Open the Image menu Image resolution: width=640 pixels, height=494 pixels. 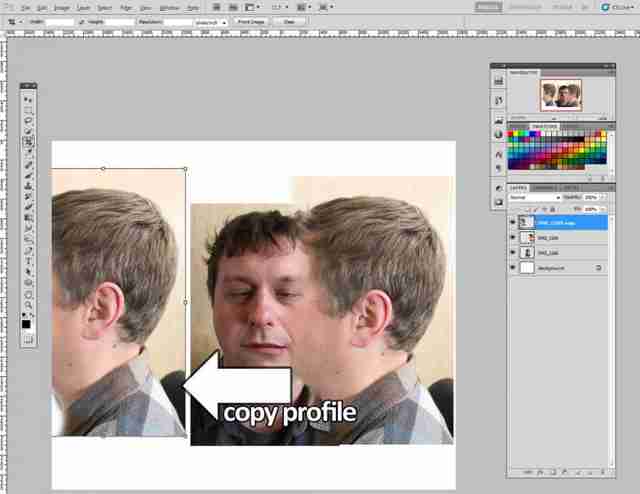pyautogui.click(x=62, y=7)
